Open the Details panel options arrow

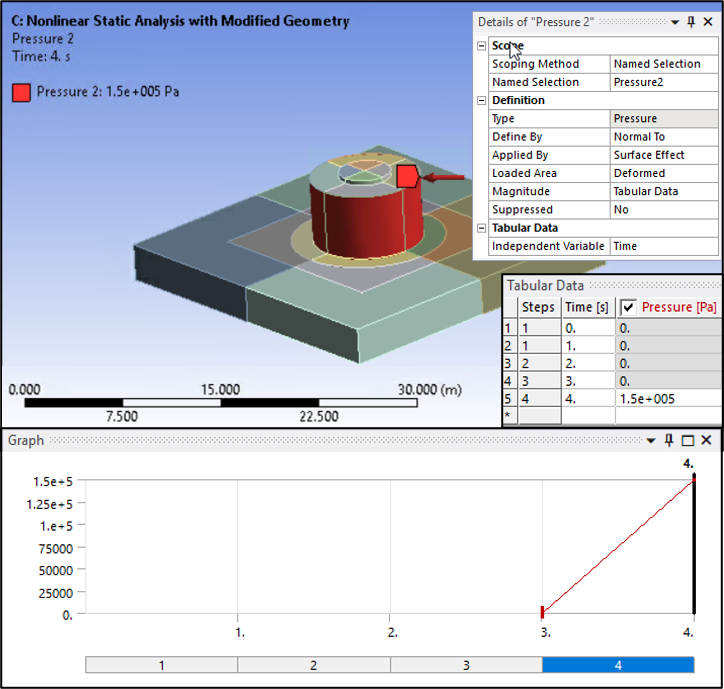coord(674,22)
